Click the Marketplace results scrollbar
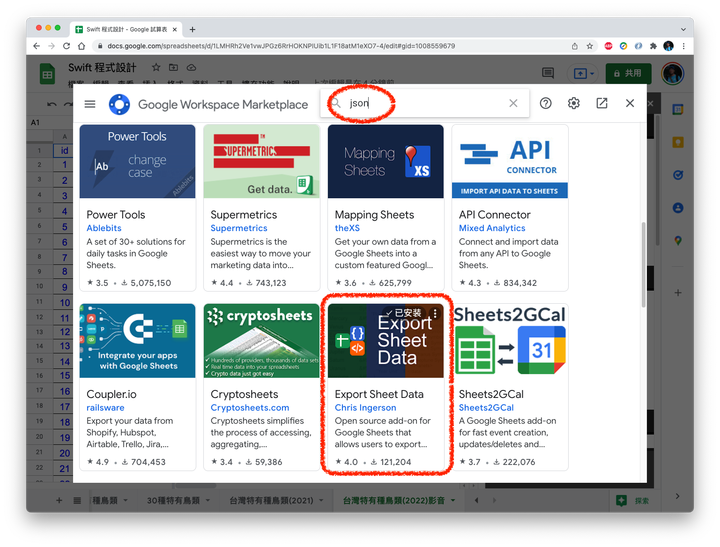The height and width of the screenshot is (547, 720). click(643, 264)
